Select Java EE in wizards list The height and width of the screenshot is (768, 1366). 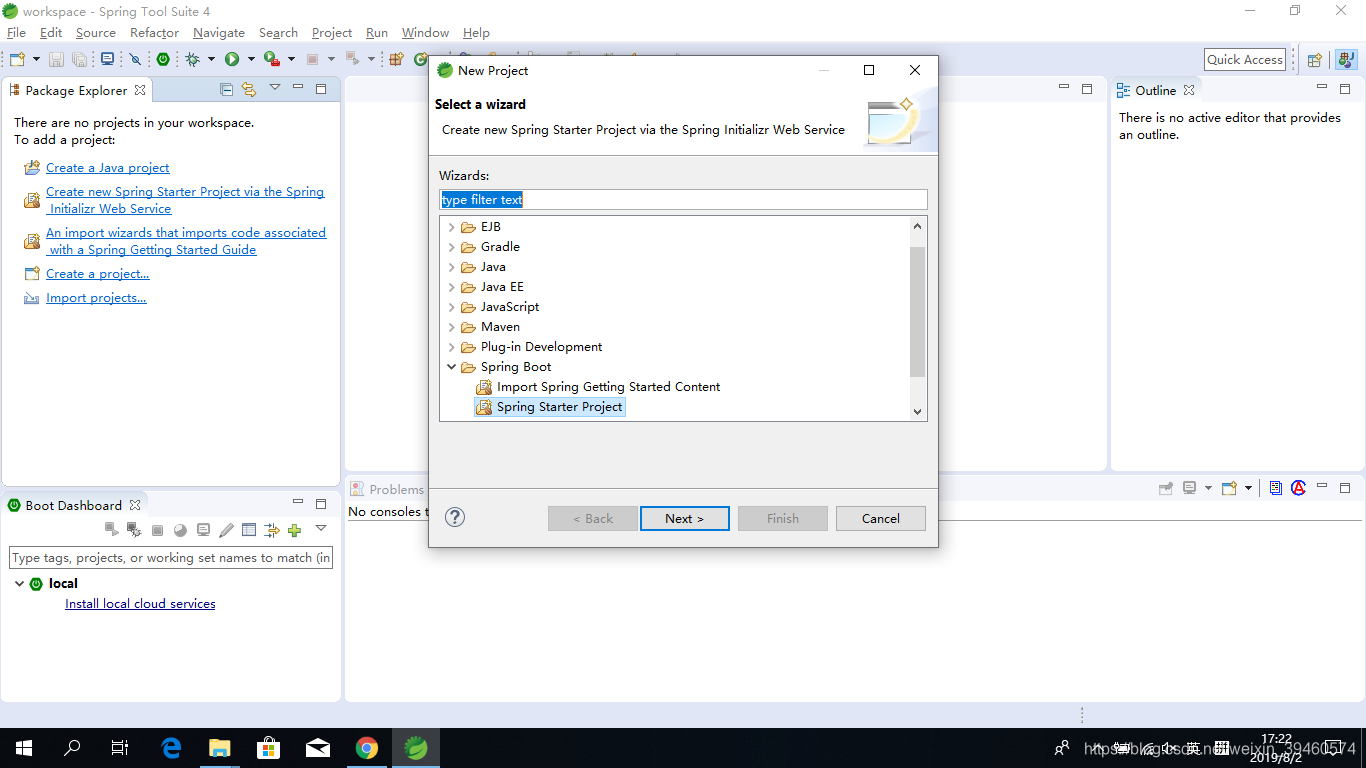pyautogui.click(x=502, y=287)
